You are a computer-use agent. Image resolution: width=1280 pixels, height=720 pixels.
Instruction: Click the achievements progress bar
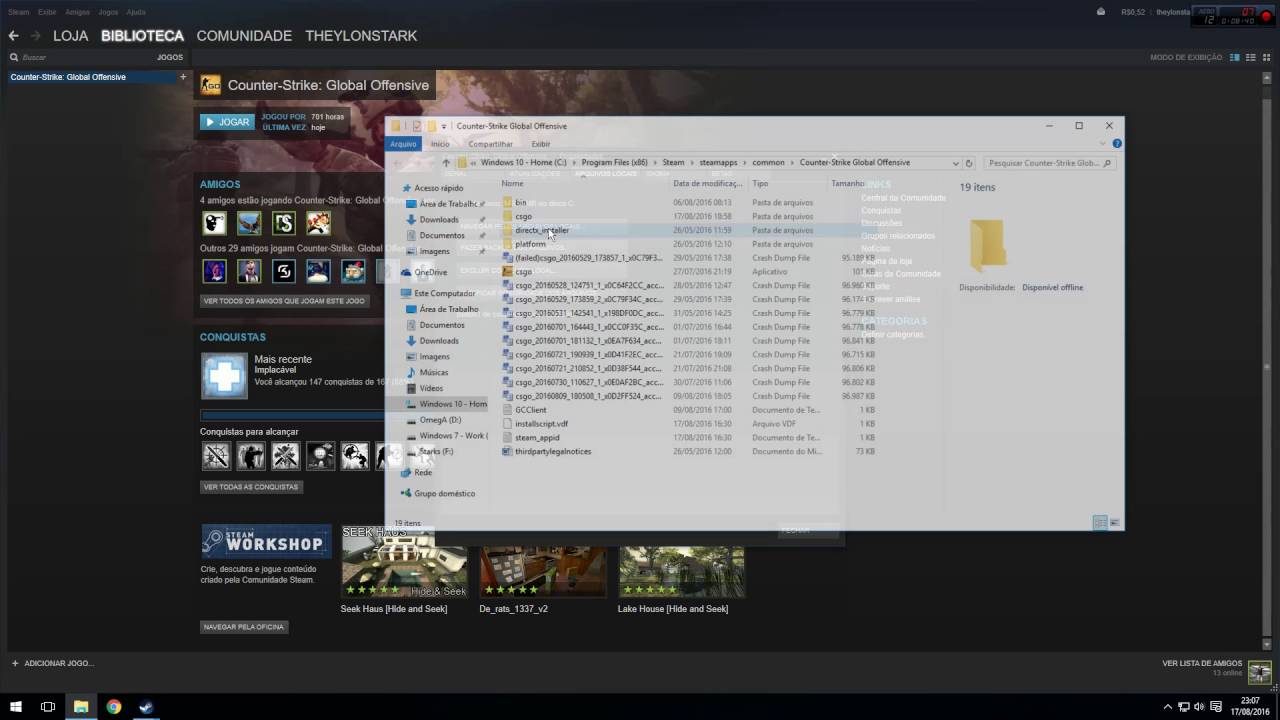tap(292, 415)
